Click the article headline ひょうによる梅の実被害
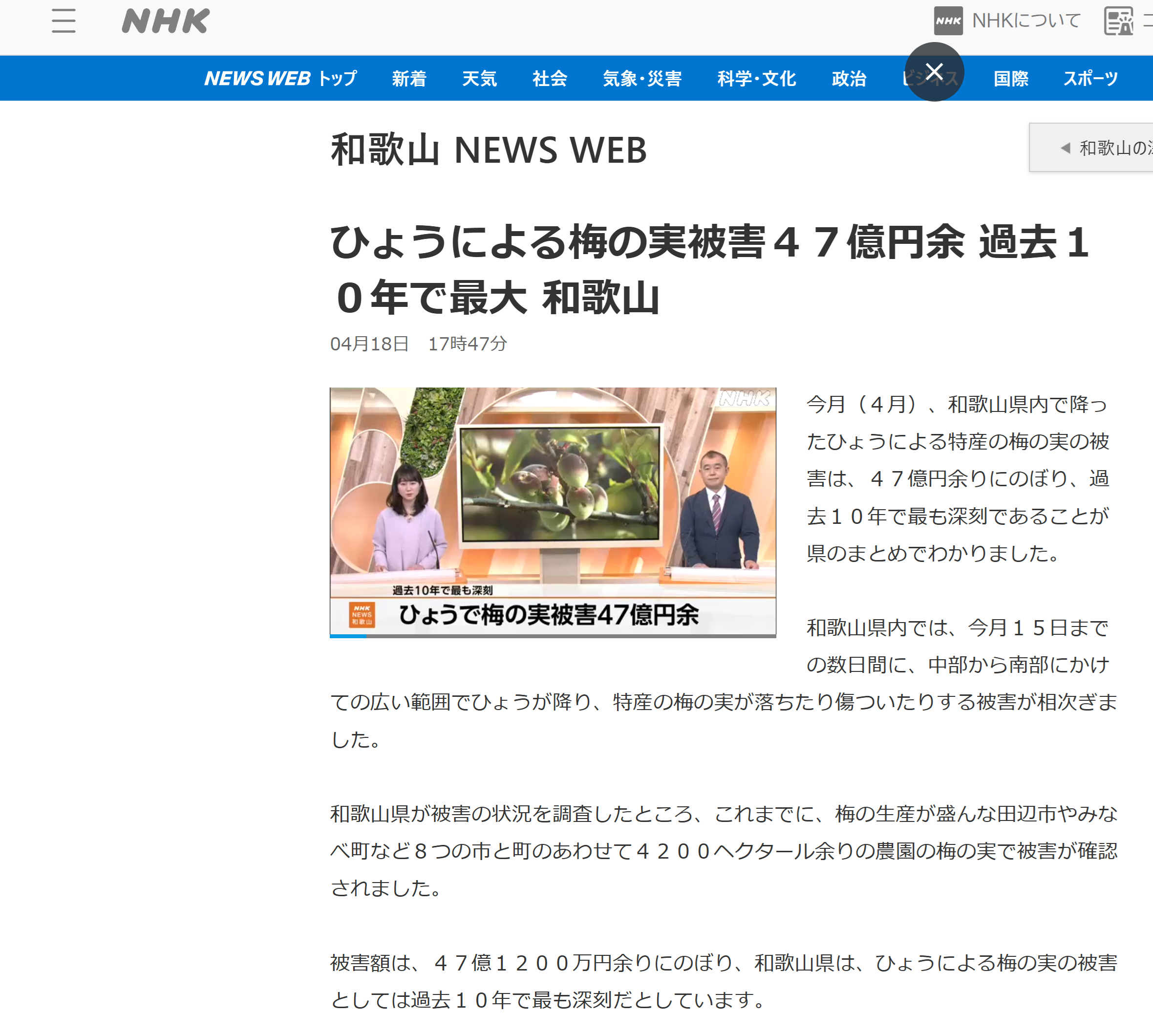This screenshot has height=1036, width=1153. coord(710,269)
